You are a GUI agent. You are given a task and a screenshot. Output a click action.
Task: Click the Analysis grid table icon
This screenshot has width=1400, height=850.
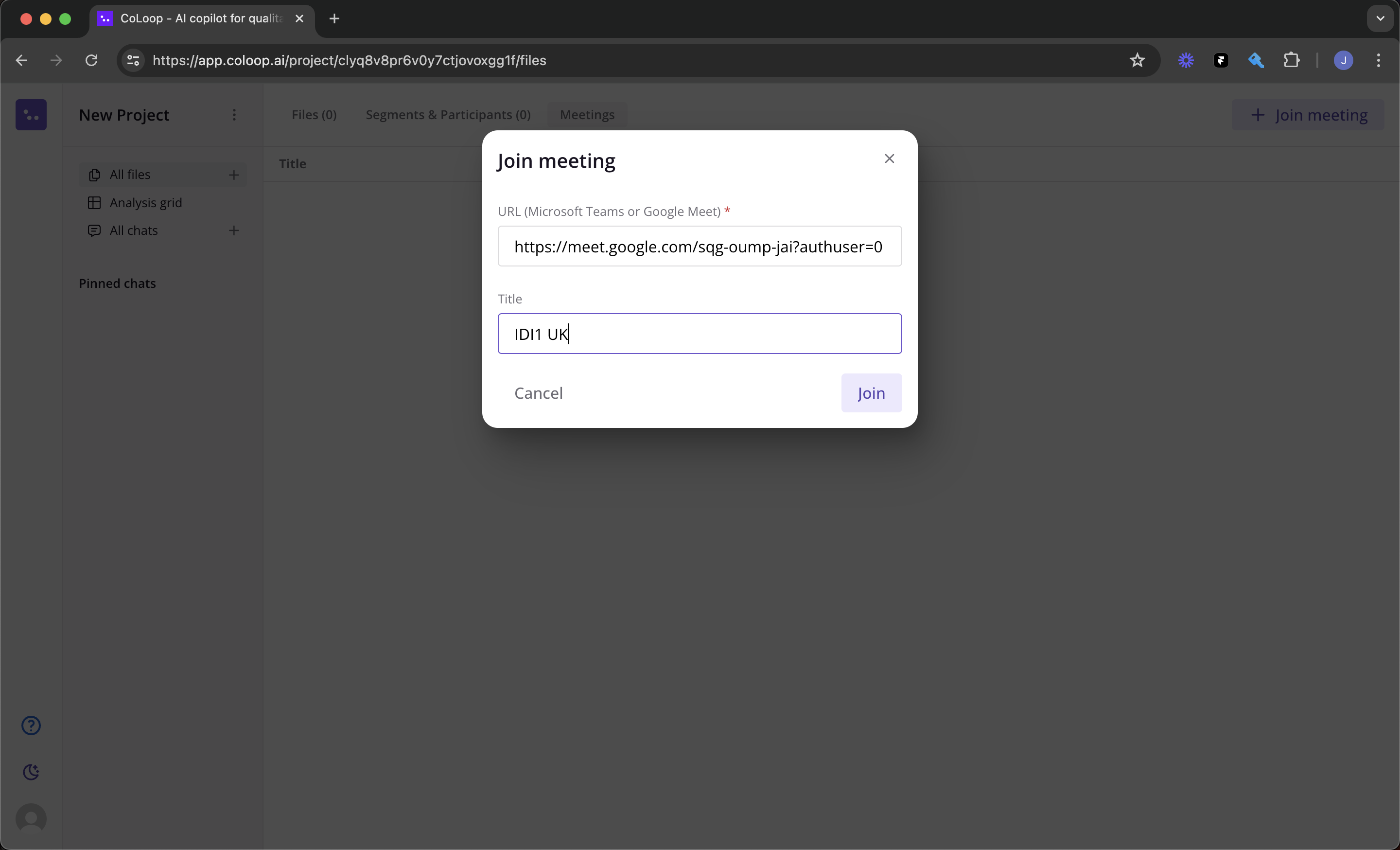click(x=94, y=203)
